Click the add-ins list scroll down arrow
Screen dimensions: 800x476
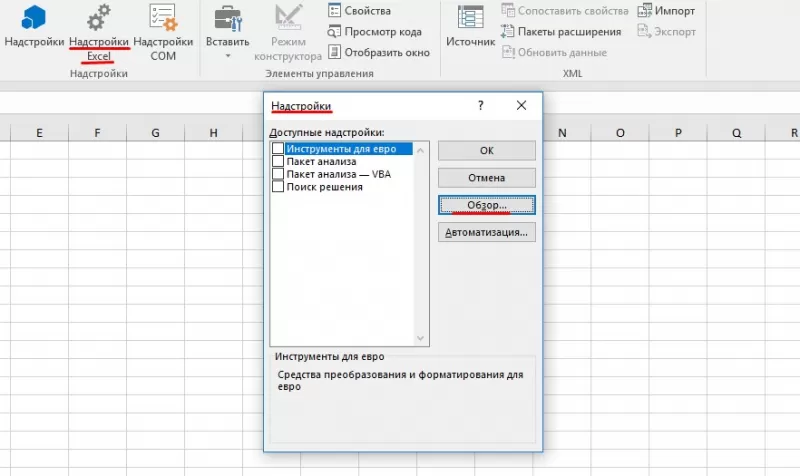(420, 338)
